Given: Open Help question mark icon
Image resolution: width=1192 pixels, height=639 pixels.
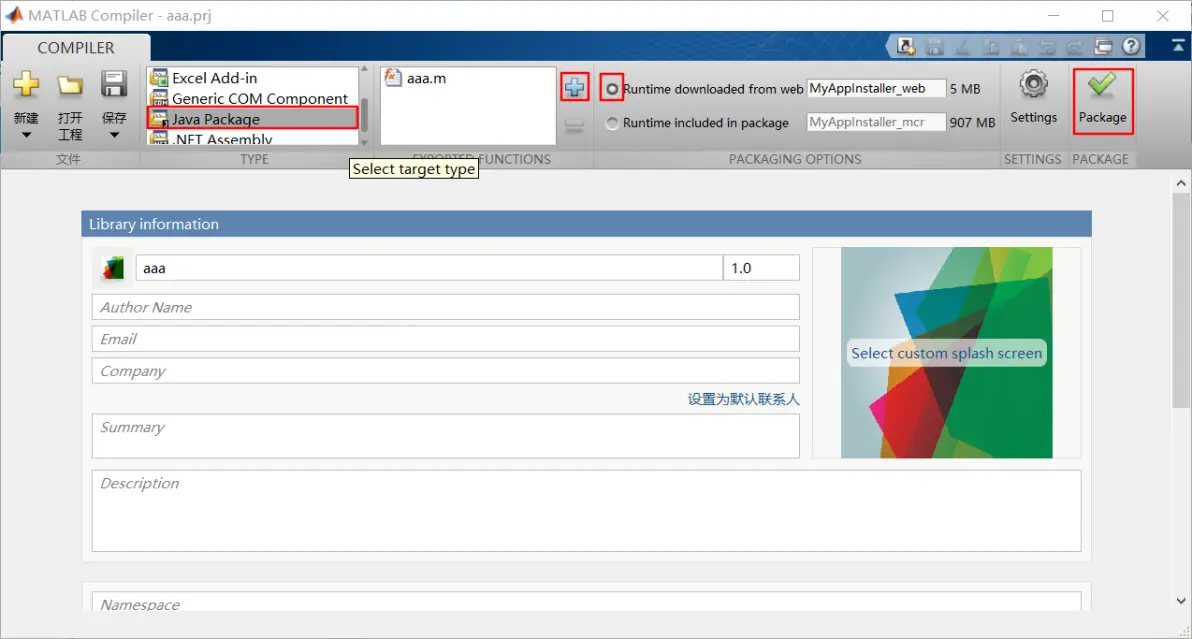Looking at the screenshot, I should [1132, 46].
